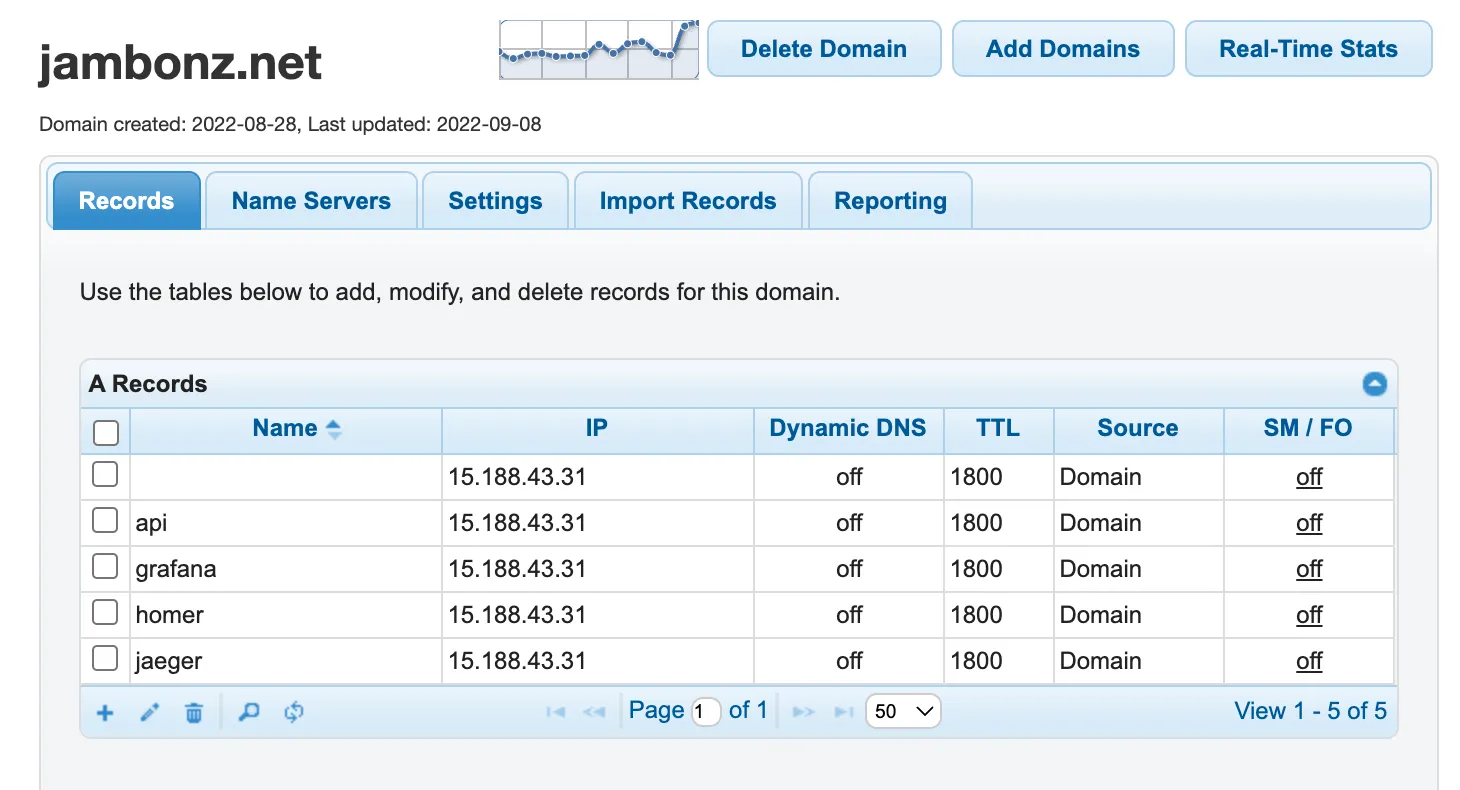Image resolution: width=1460 pixels, height=790 pixels.
Task: Go to previous page pager icon
Action: (x=594, y=712)
